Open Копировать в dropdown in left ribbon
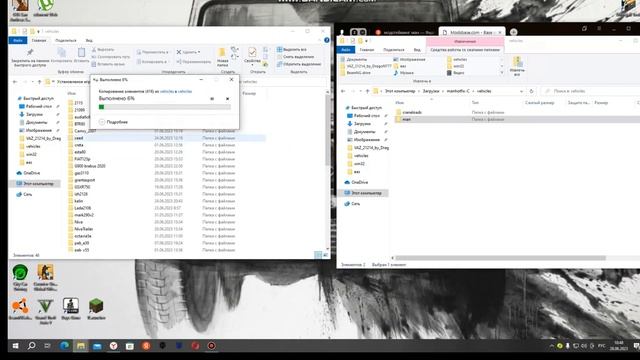The image size is (640, 360). pyautogui.click(x=152, y=62)
